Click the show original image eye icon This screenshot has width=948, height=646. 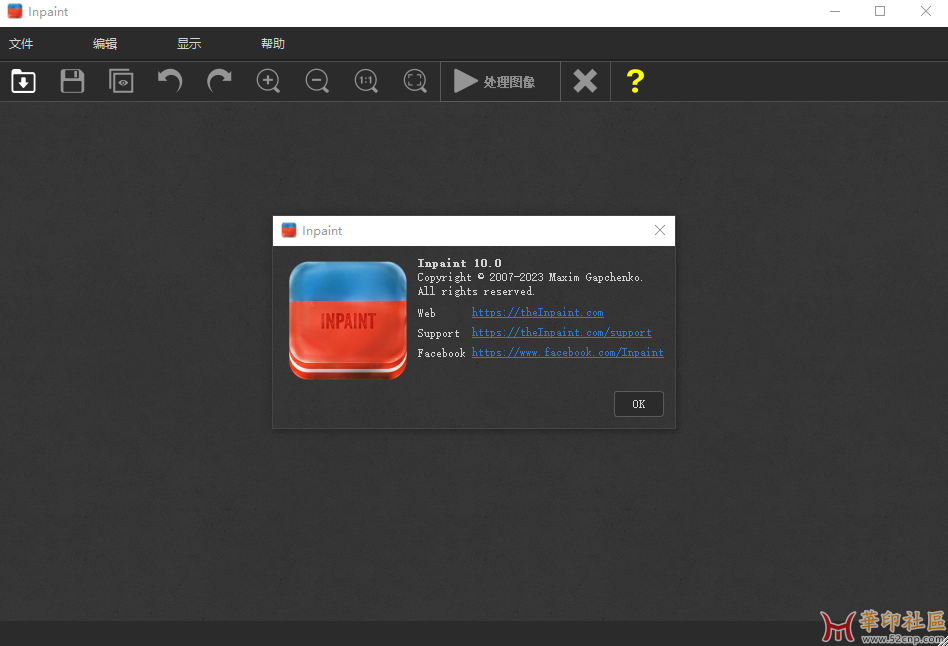tap(121, 81)
